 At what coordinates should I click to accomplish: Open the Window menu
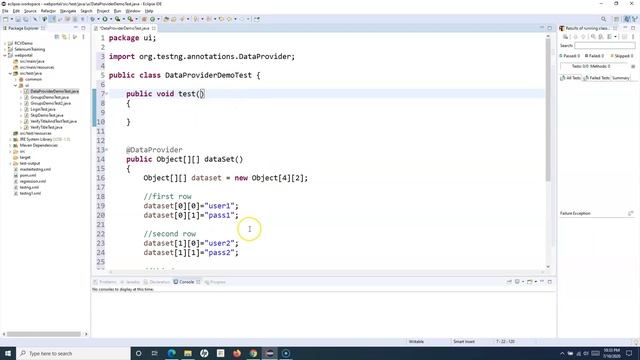pos(133,11)
